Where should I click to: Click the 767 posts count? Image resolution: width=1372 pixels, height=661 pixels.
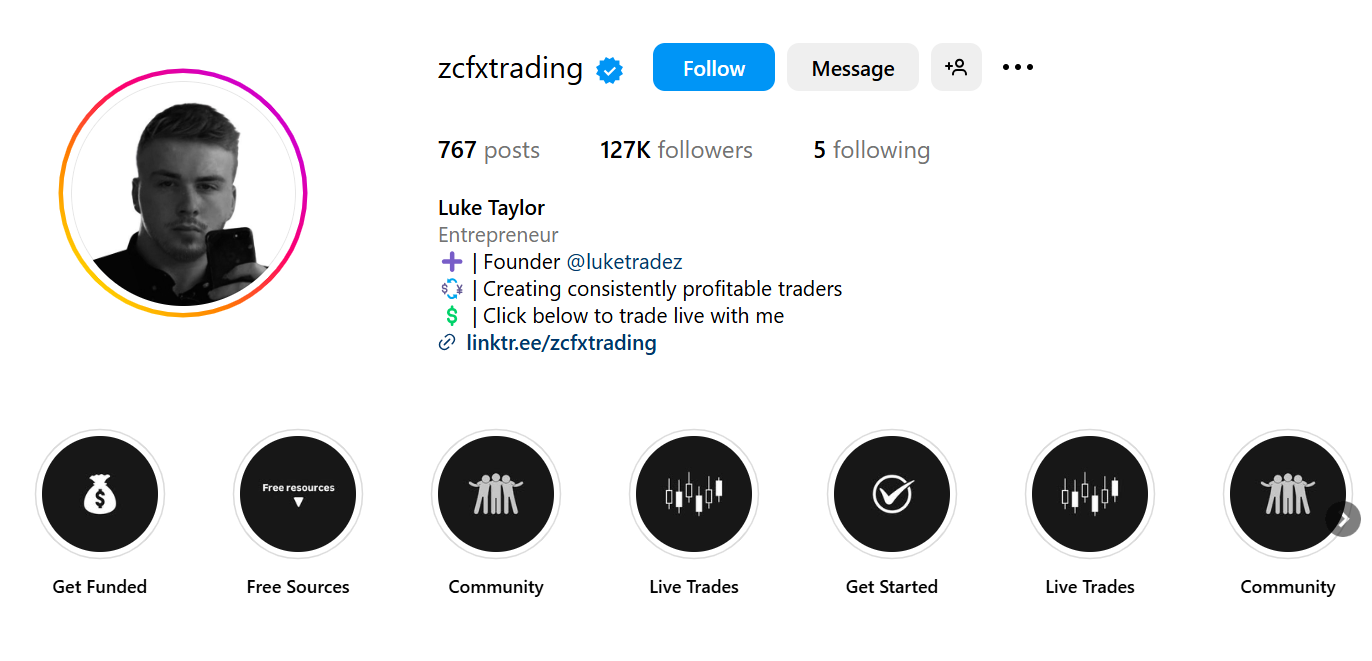coord(489,149)
